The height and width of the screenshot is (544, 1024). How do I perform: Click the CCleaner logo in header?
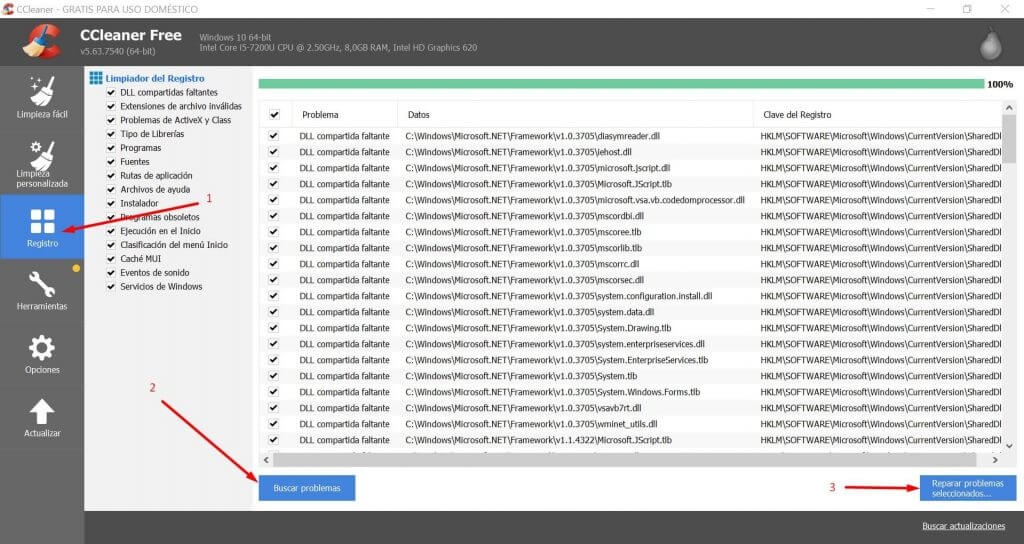tap(40, 41)
